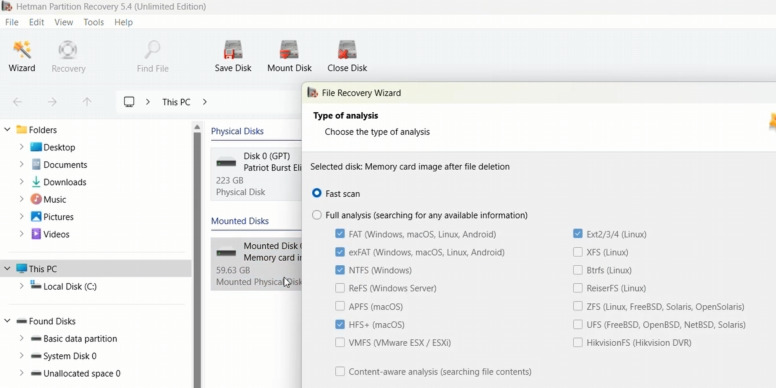This screenshot has height=388, width=776.
Task: Expand the Pictures tree node
Action: 21,217
